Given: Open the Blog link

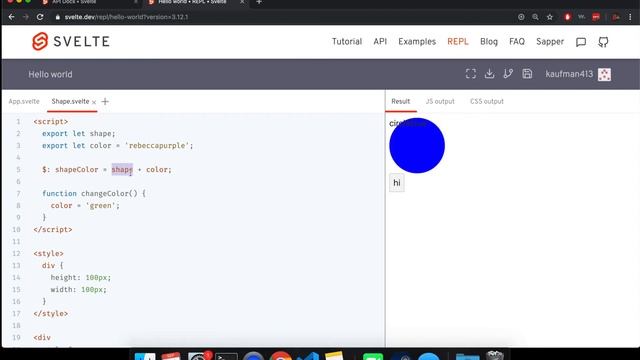Looking at the screenshot, I should [x=489, y=42].
